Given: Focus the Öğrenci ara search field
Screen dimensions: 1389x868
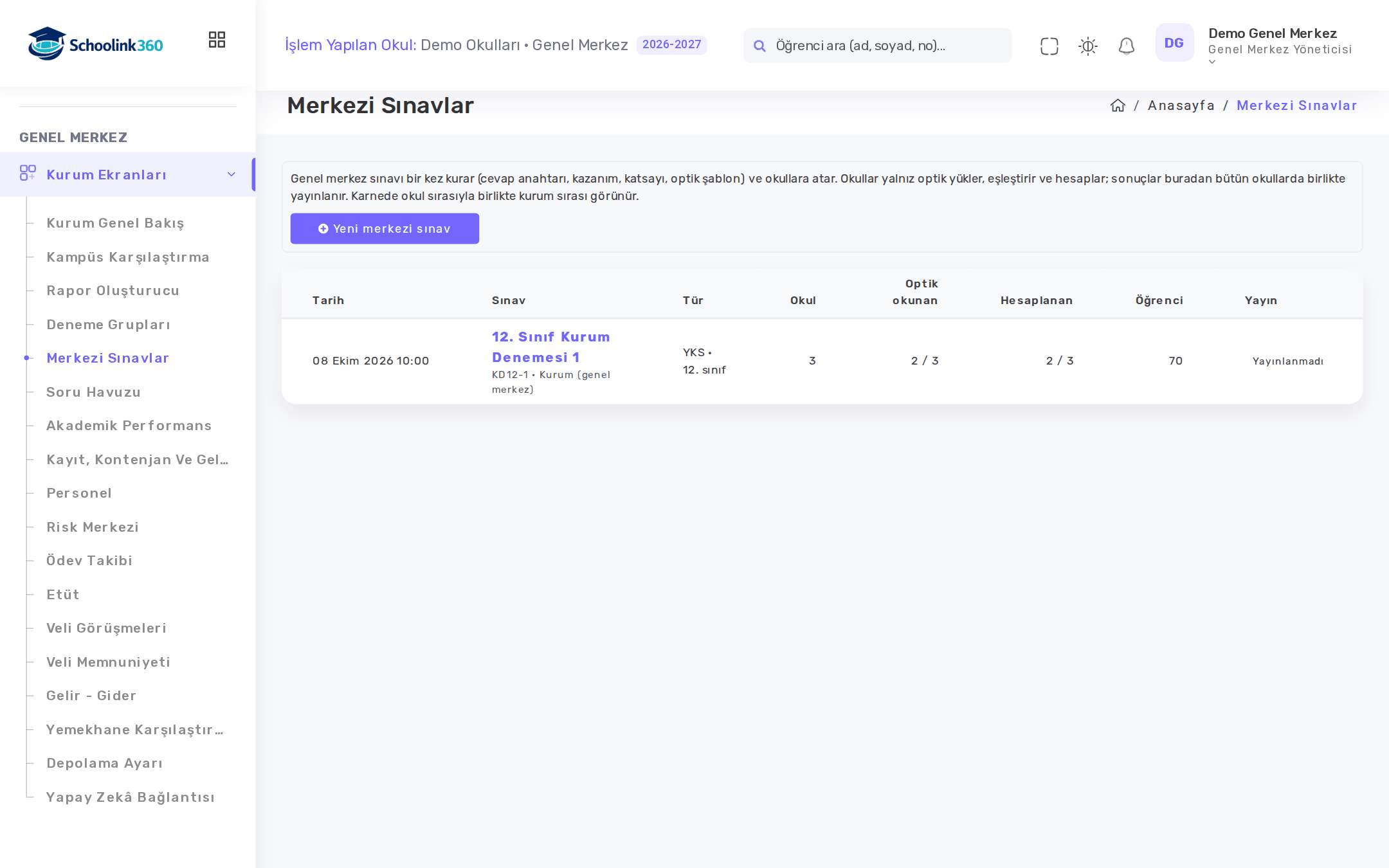Looking at the screenshot, I should 877,45.
